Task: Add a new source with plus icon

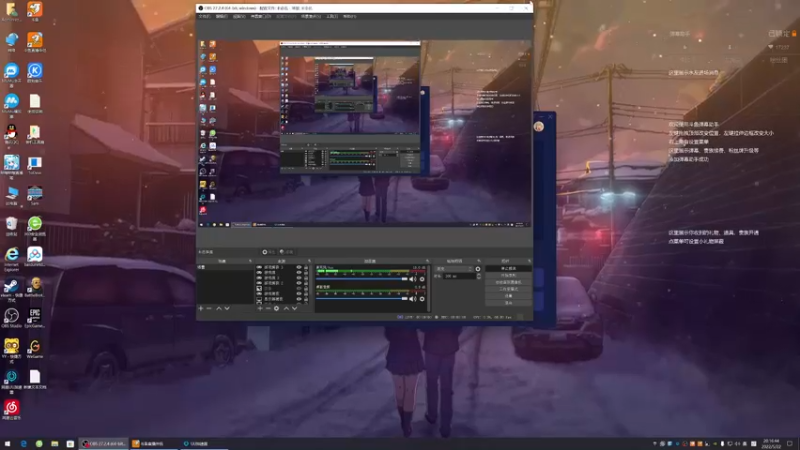Action: point(260,308)
